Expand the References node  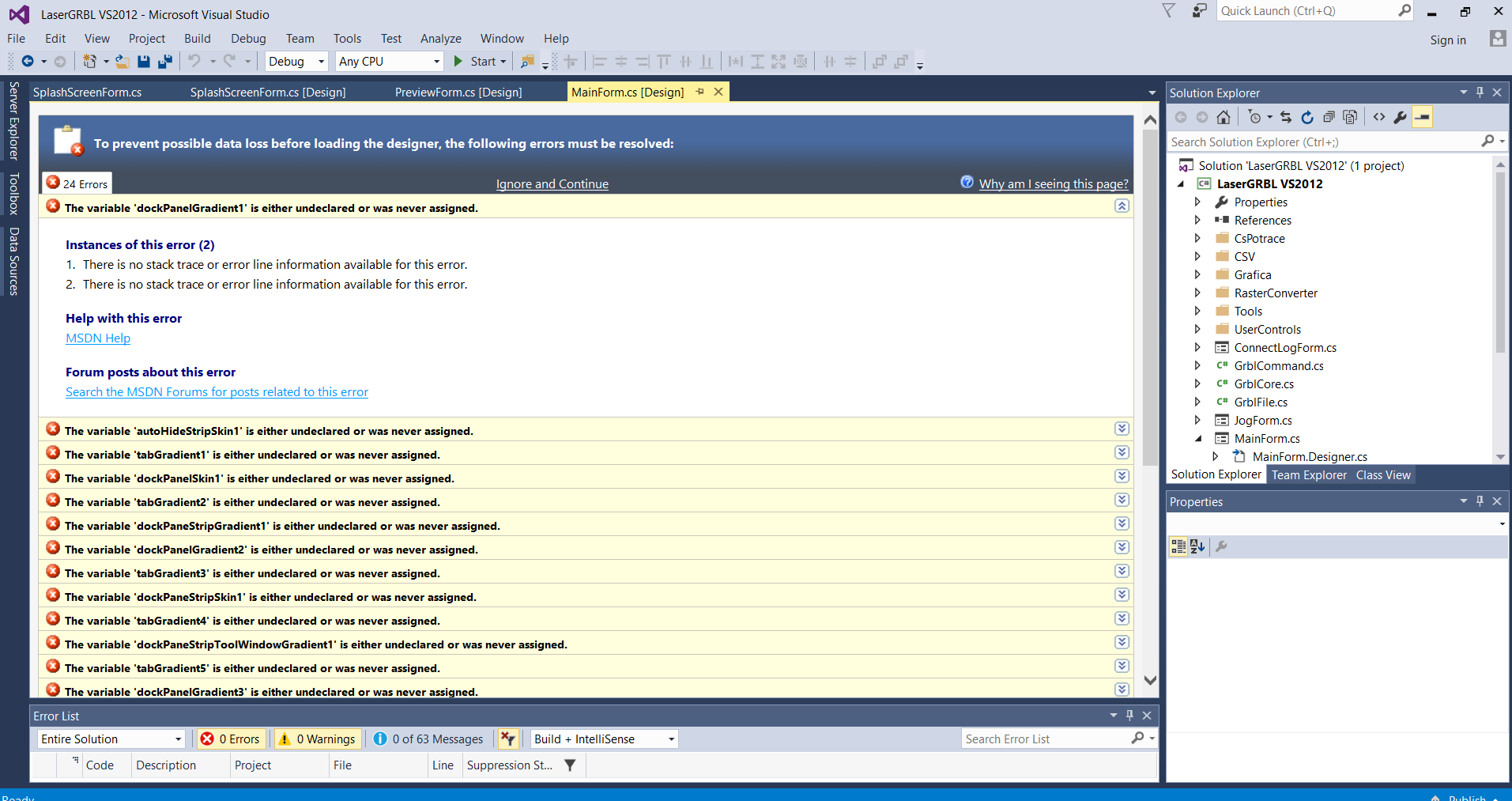[1197, 221]
